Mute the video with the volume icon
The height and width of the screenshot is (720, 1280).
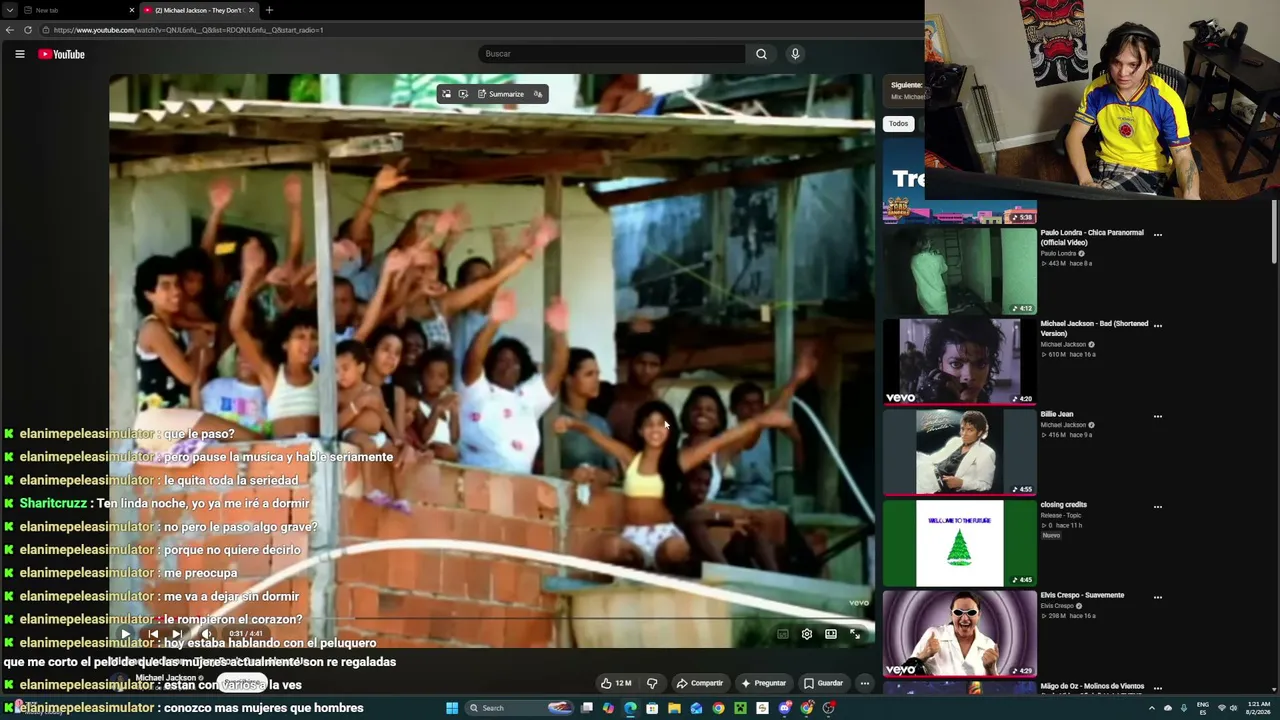coord(206,634)
